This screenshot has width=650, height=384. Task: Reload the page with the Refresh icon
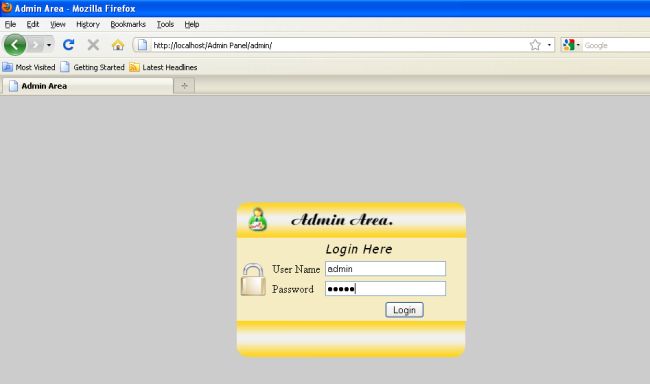pyautogui.click(x=68, y=45)
